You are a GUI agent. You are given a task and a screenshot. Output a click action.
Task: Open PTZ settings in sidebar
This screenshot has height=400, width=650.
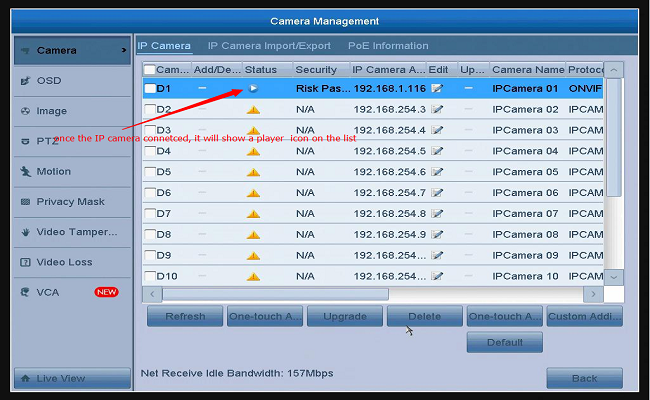[46, 141]
